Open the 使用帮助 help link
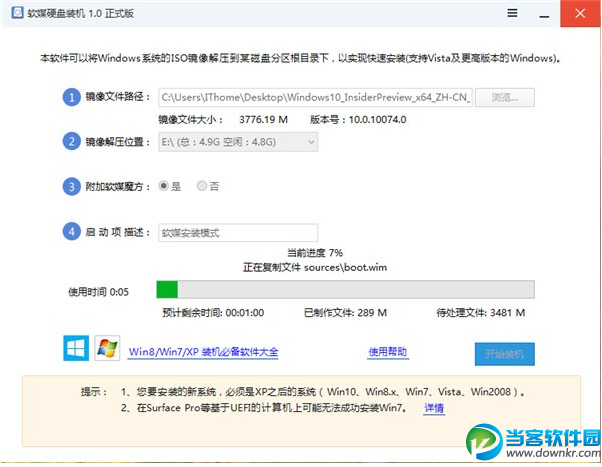This screenshot has height=467, width=602. 388,352
